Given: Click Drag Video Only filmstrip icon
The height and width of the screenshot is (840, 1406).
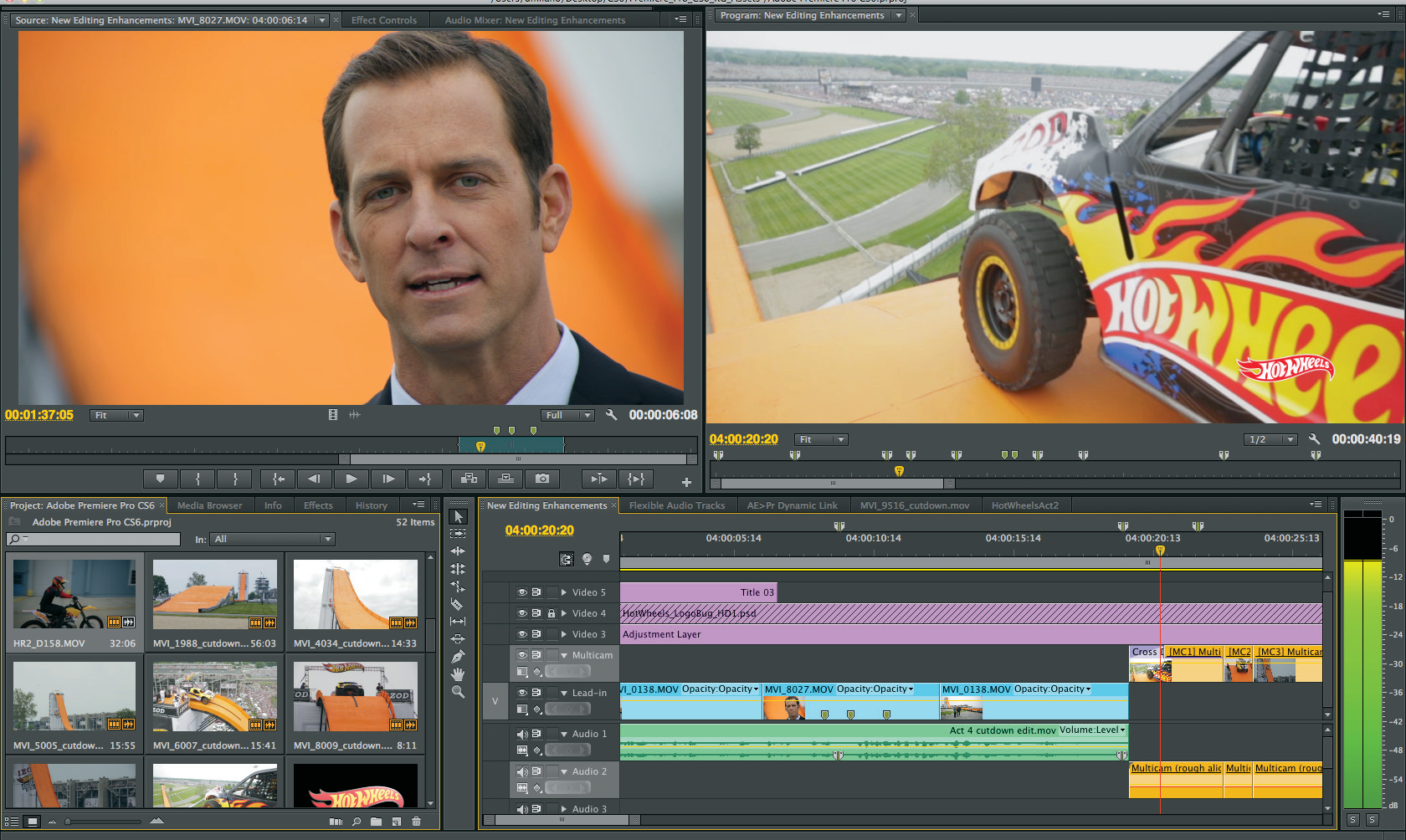Looking at the screenshot, I should tap(333, 414).
